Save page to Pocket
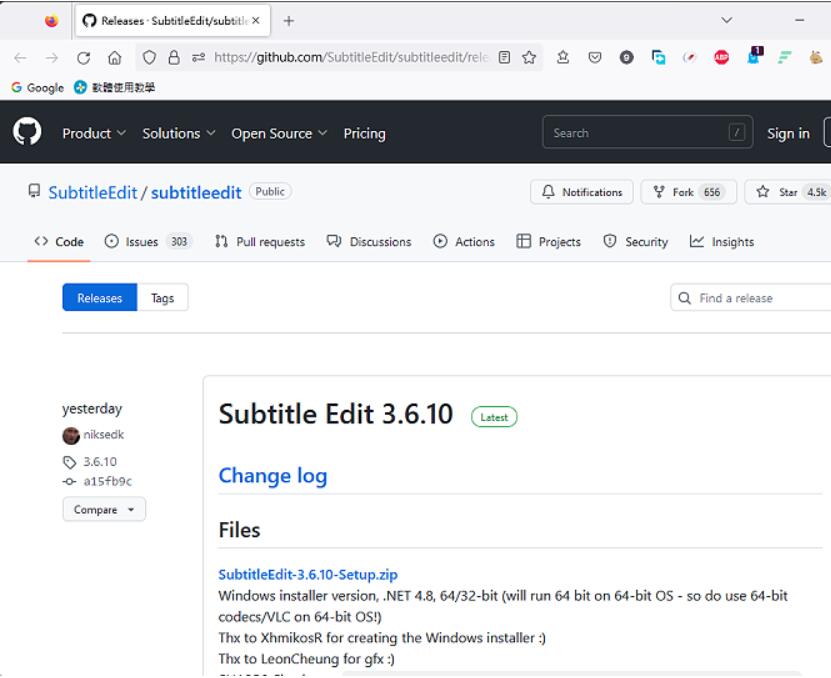 (x=595, y=57)
